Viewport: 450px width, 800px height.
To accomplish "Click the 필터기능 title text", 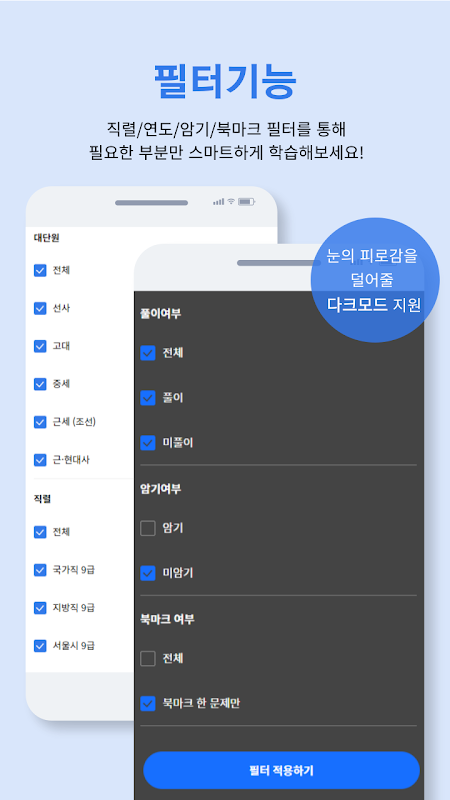I will (225, 82).
